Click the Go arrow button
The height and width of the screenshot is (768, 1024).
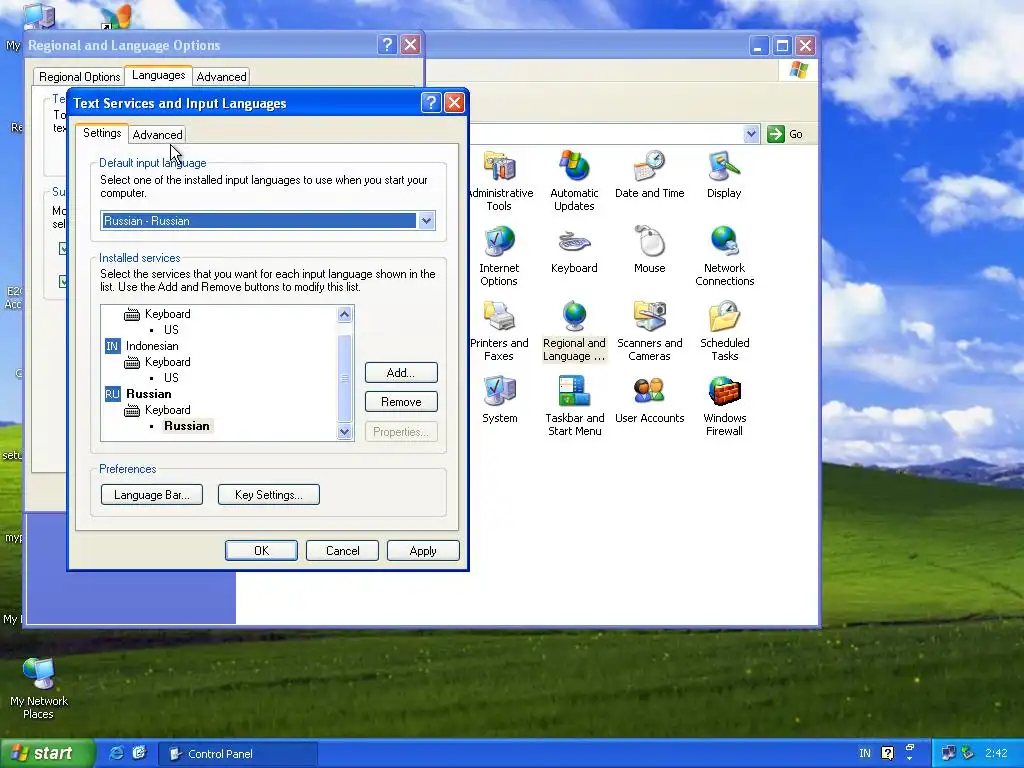(x=775, y=134)
